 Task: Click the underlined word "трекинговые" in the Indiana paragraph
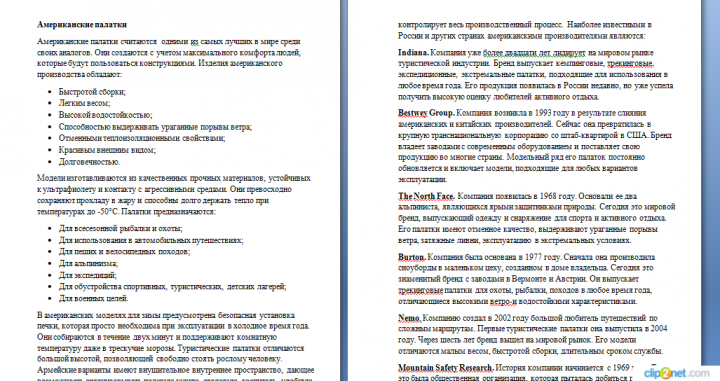pos(630,64)
